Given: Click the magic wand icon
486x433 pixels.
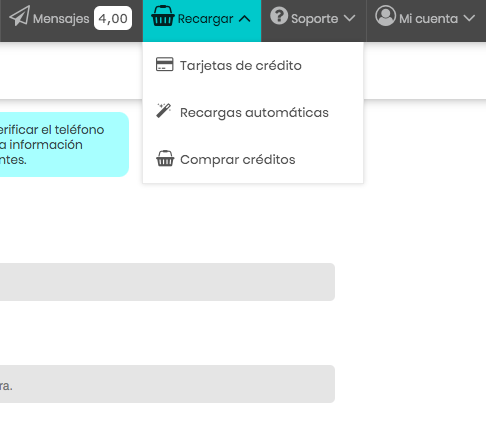Looking at the screenshot, I should coord(164,111).
